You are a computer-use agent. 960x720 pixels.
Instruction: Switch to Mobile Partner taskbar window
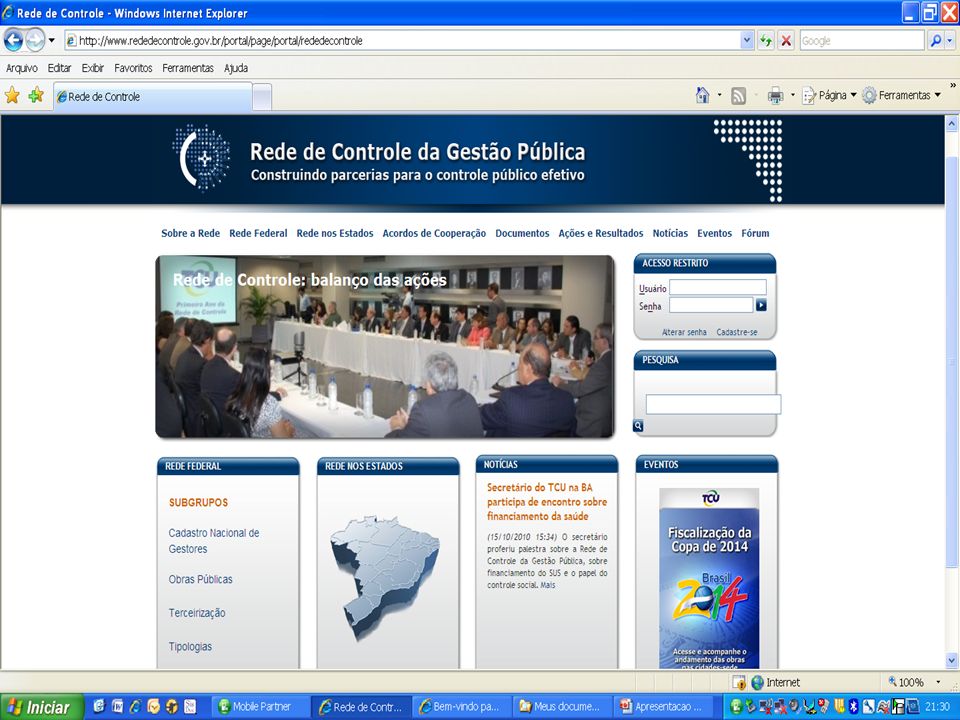coord(260,707)
